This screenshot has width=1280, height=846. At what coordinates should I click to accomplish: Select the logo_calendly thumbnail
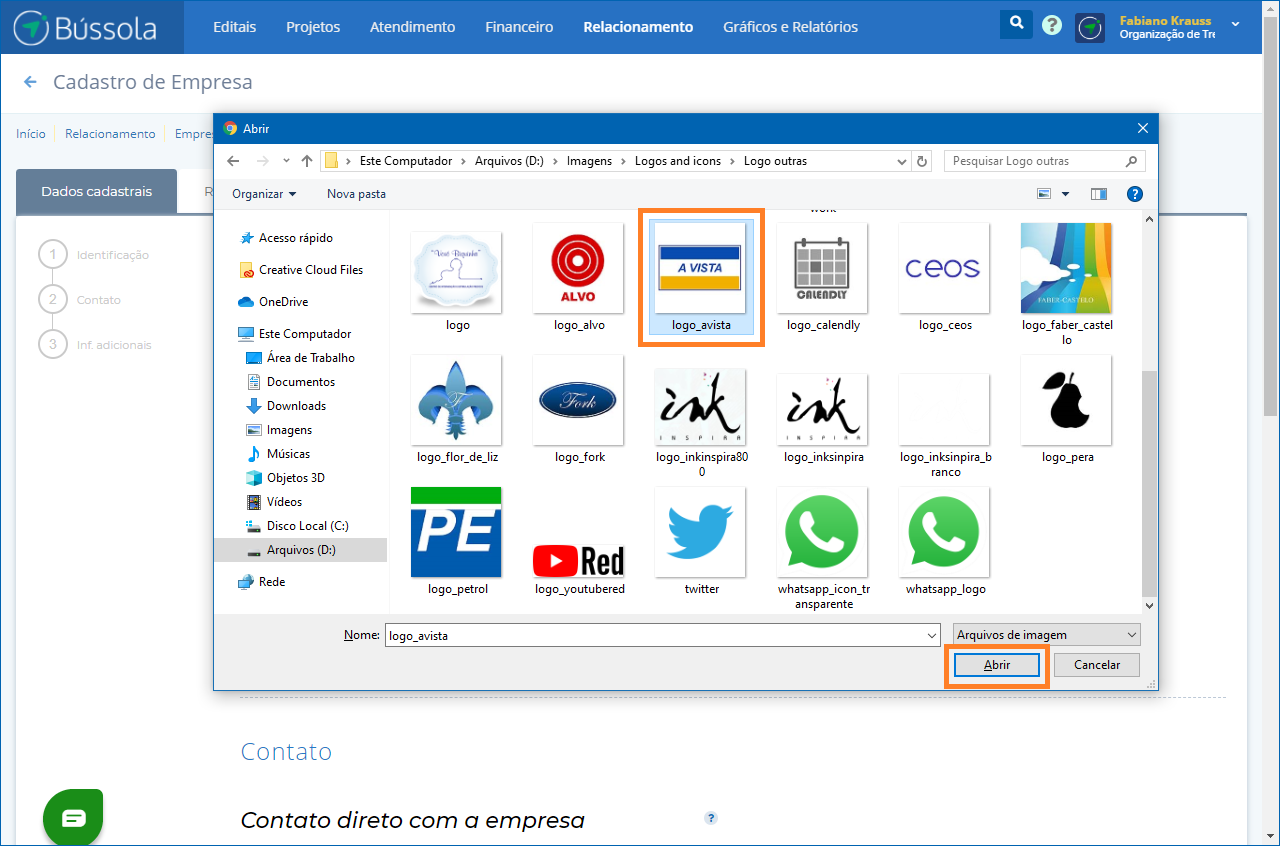pyautogui.click(x=823, y=268)
